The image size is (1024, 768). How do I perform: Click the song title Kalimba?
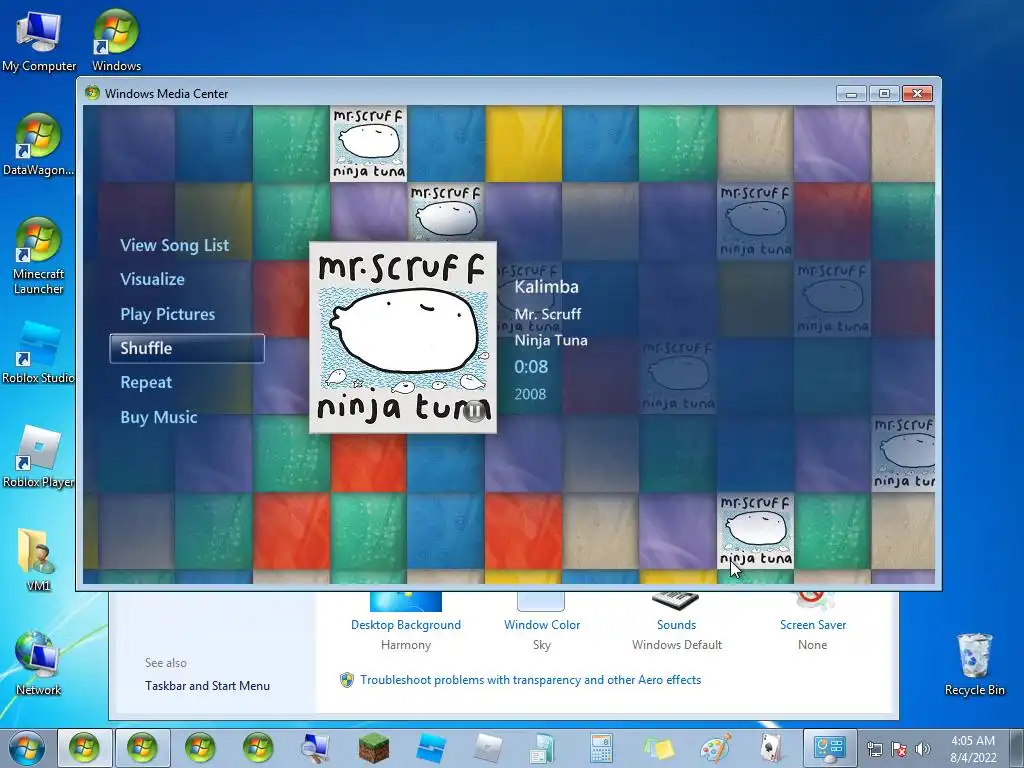pyautogui.click(x=546, y=287)
